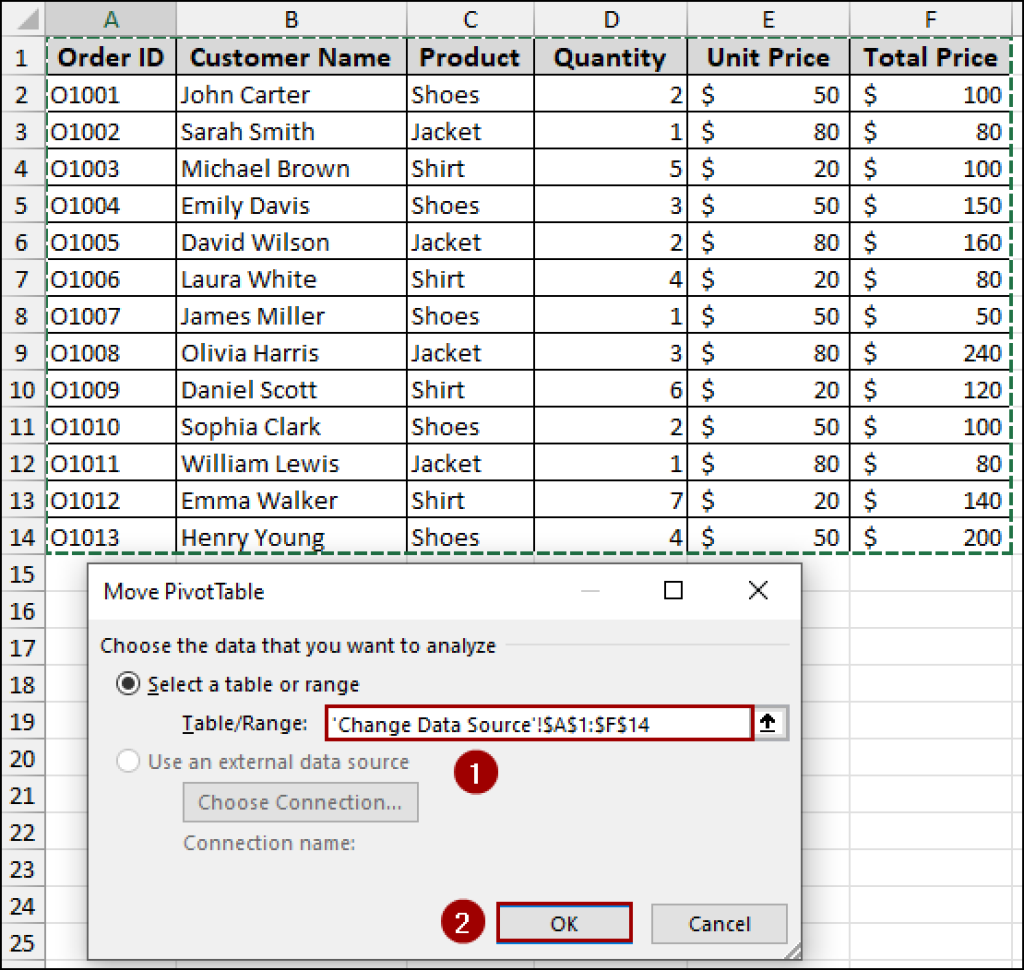The image size is (1024, 970).
Task: Click the Choose Connection button
Action: tap(300, 802)
